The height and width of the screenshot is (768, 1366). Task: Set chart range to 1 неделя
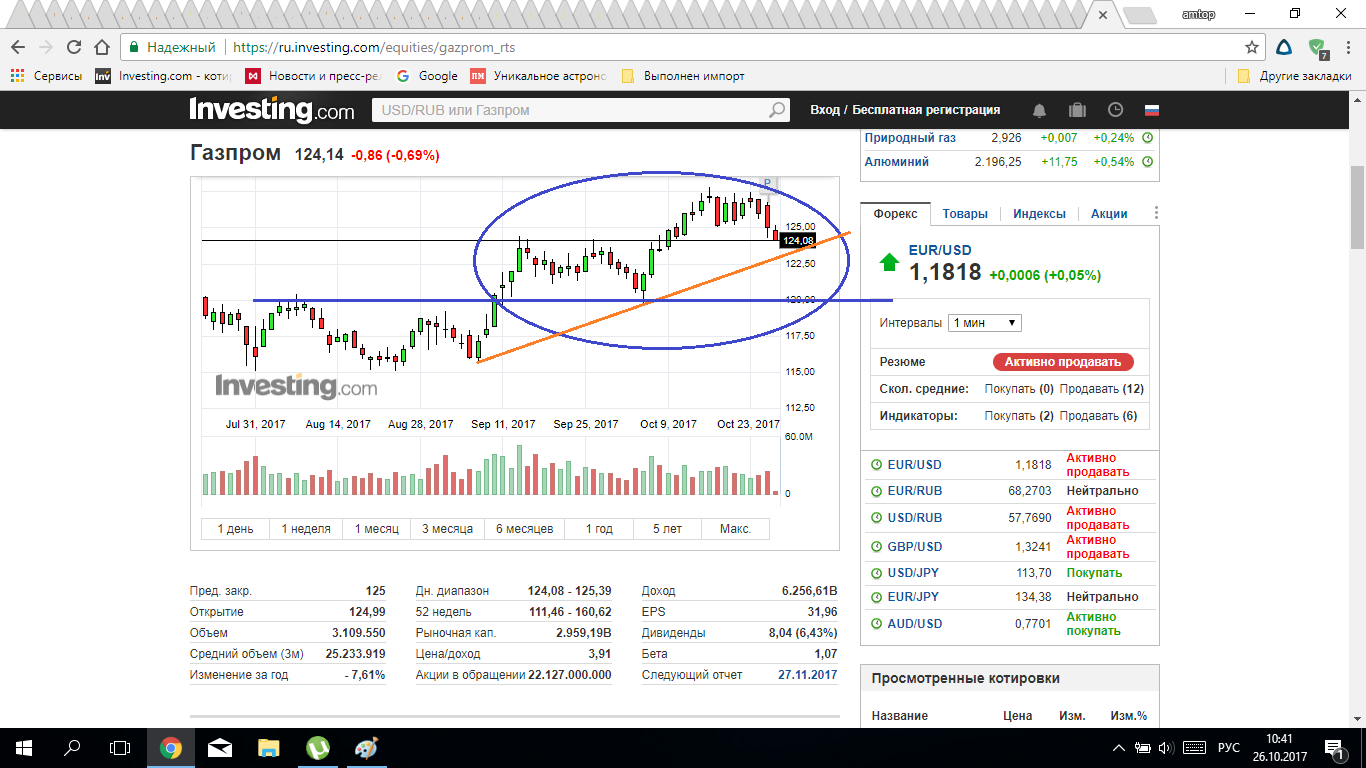(306, 529)
